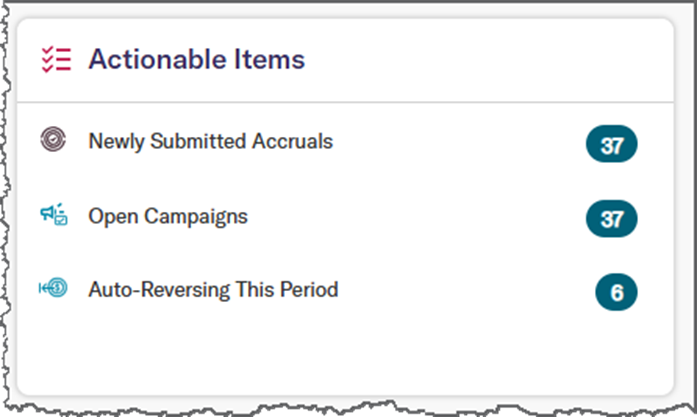
Task: Click the target icon for Newly Submitted Accruals
Action: (53, 140)
